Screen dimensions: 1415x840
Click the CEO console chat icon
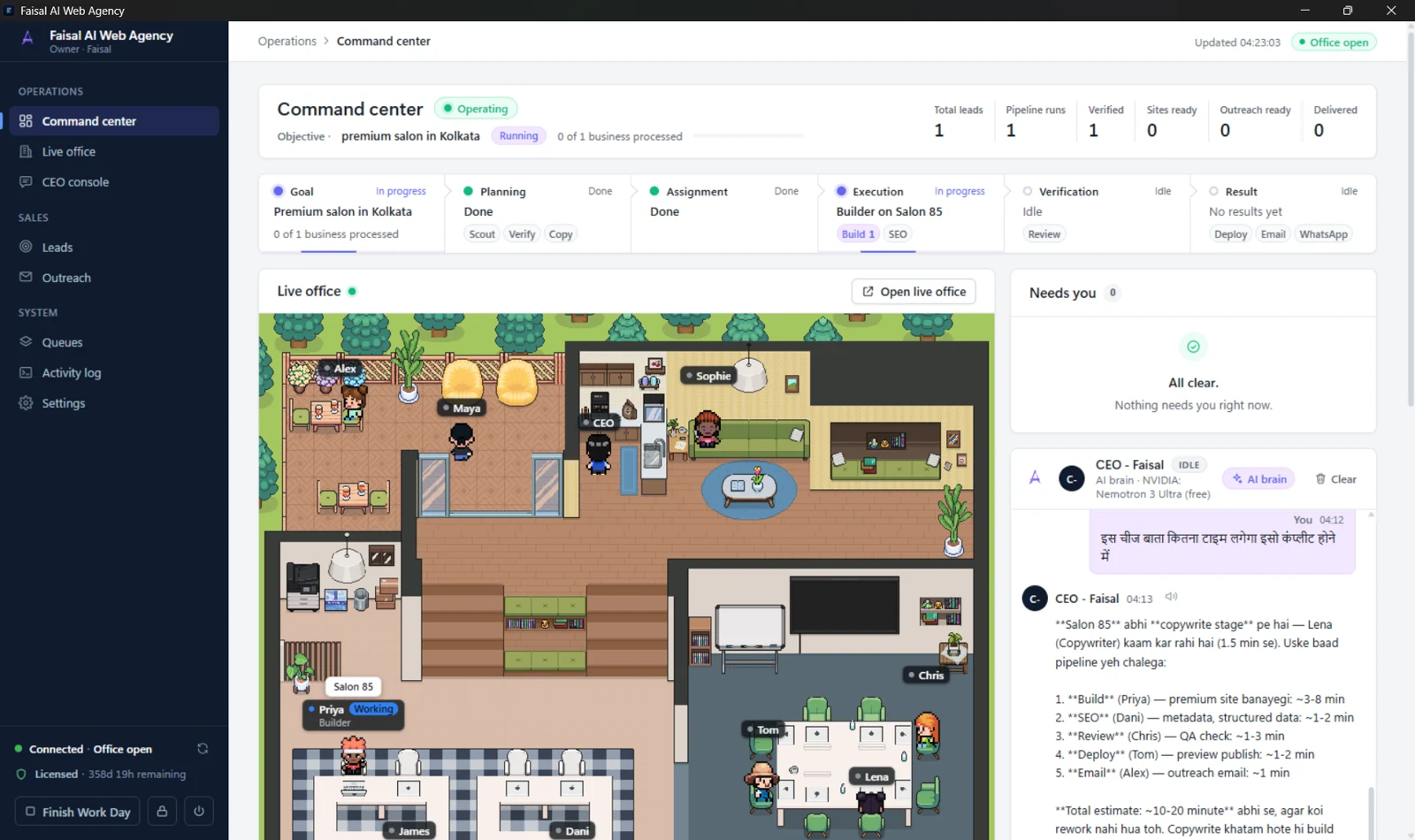[26, 181]
